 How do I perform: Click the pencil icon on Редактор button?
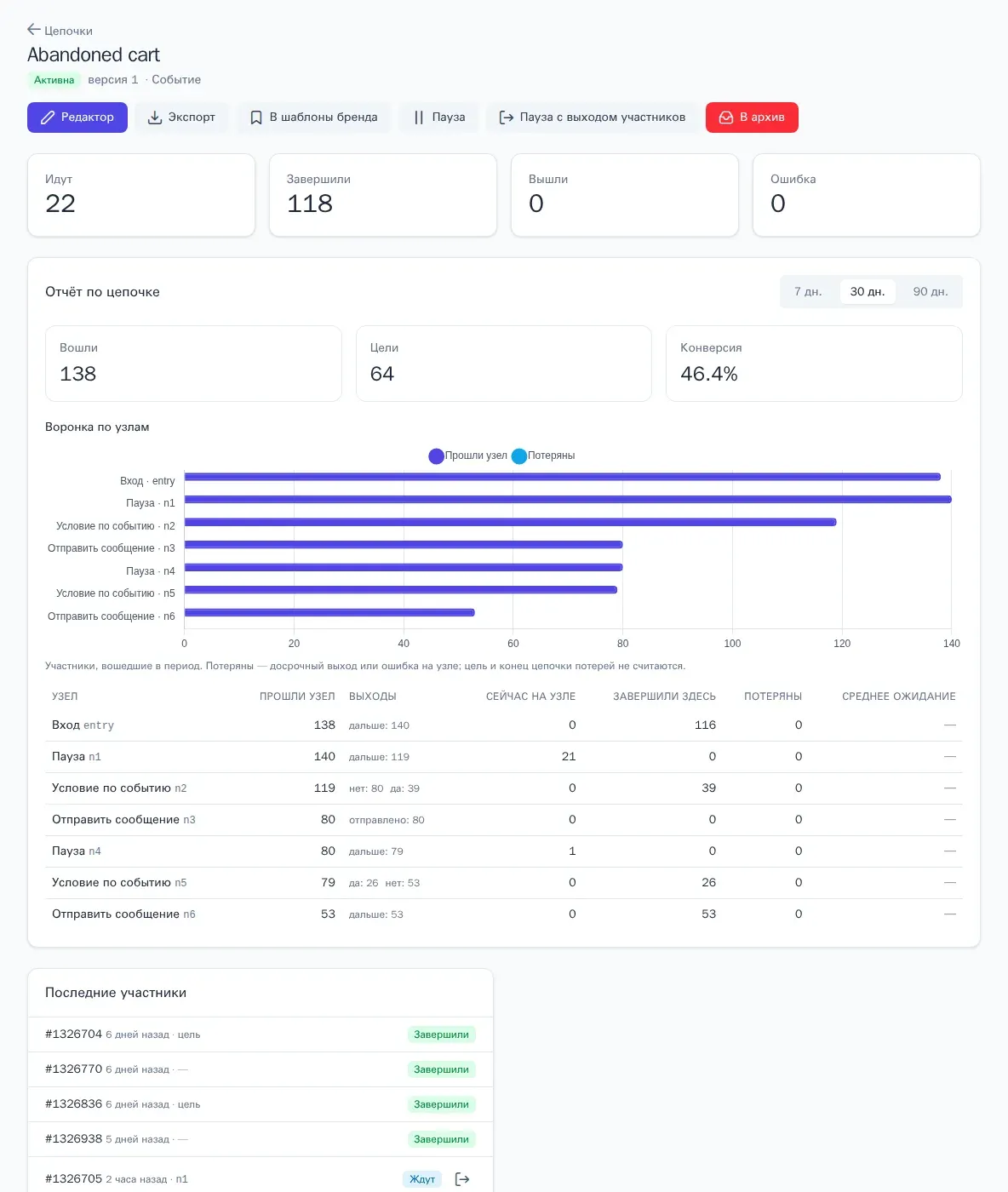click(x=48, y=117)
